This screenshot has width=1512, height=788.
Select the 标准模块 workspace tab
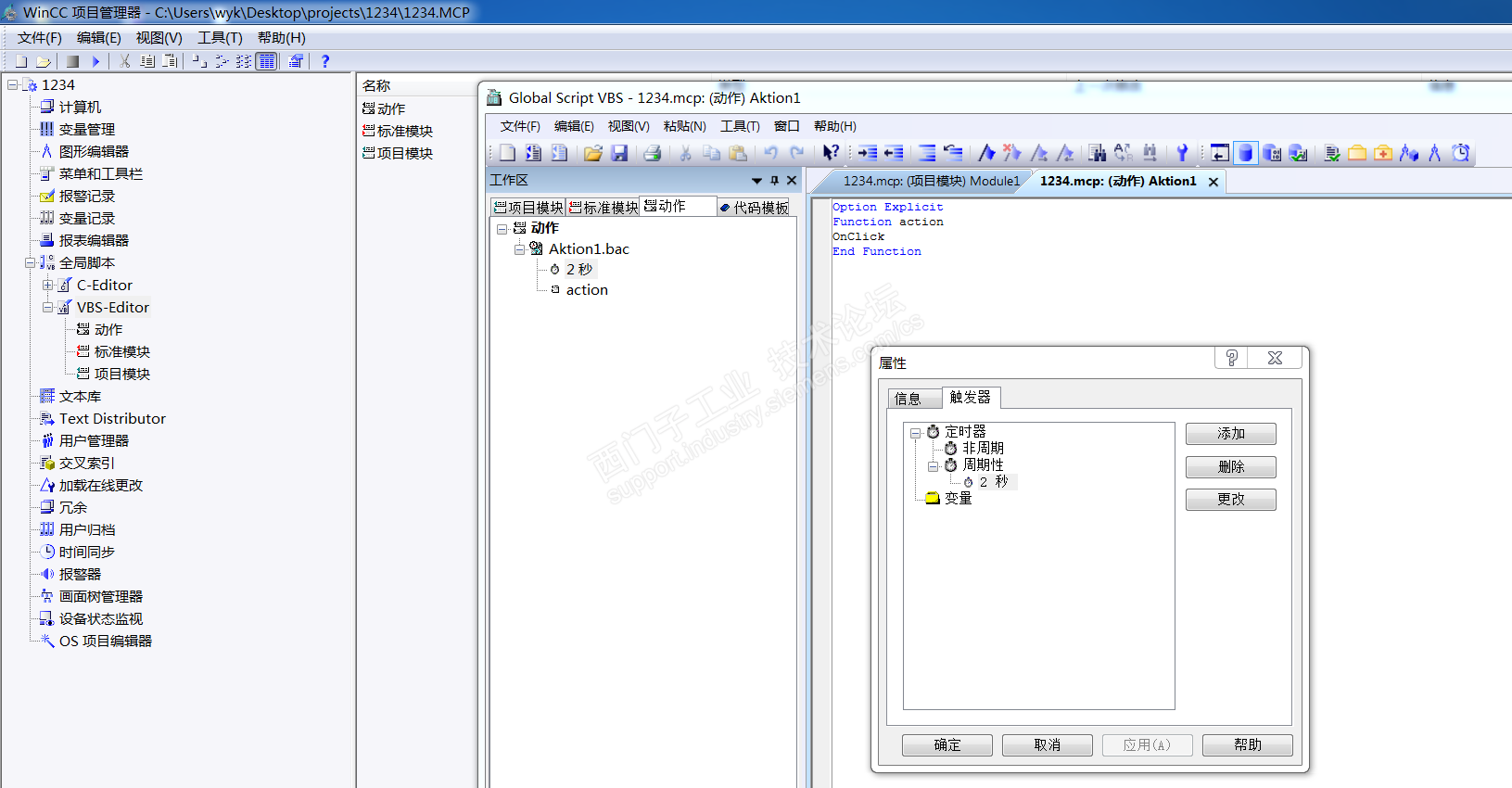(x=604, y=208)
